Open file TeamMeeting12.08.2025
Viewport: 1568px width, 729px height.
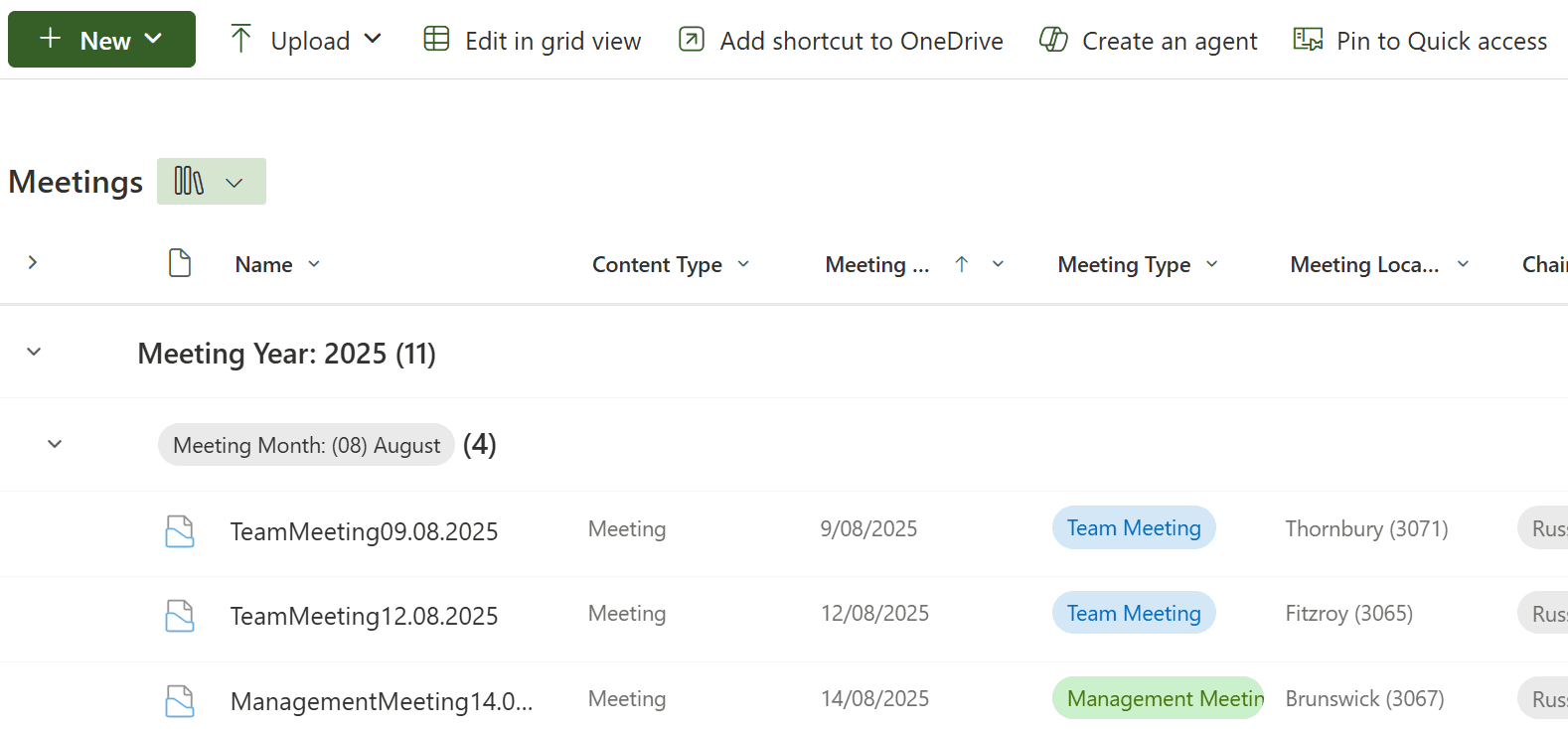coord(364,616)
